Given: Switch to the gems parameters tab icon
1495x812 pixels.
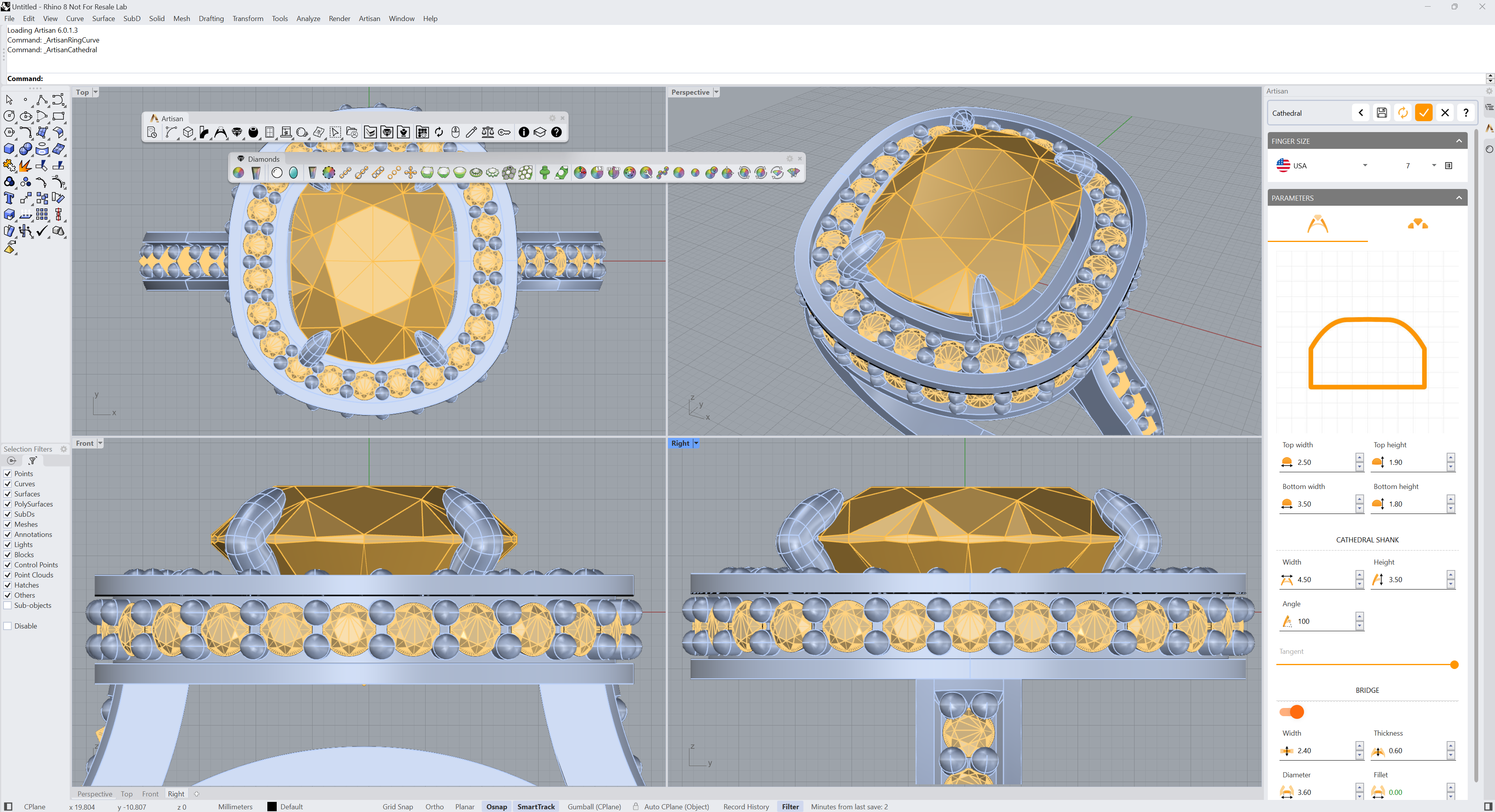Looking at the screenshot, I should 1417,224.
